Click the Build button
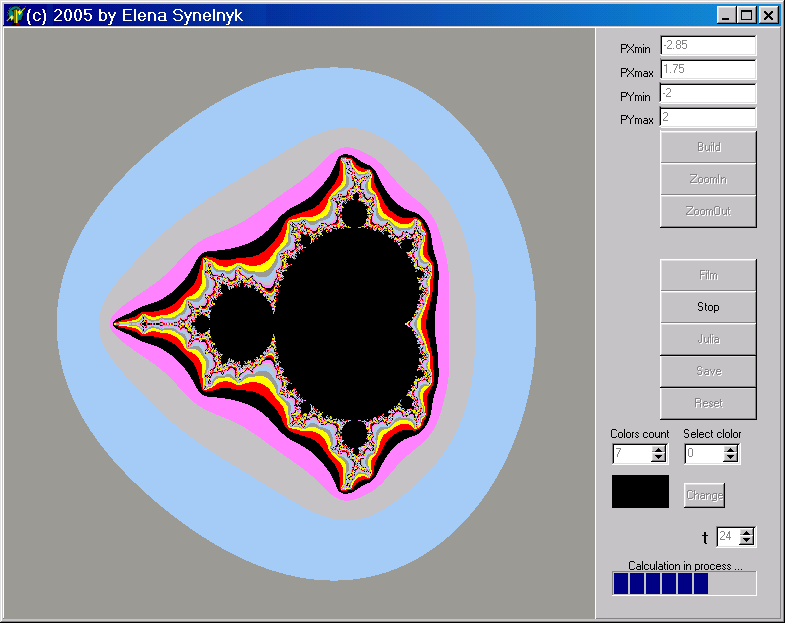This screenshot has width=786, height=624. [x=708, y=147]
